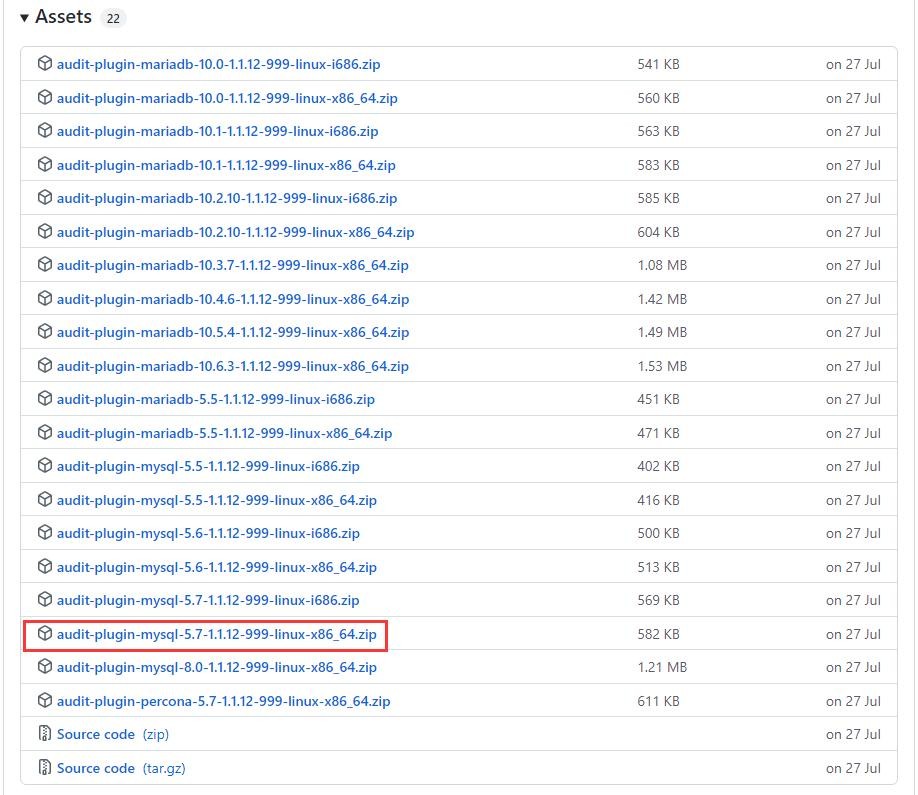This screenshot has width=918, height=795.
Task: Download audit-plugin-mariadb-10.5.4 x86_64 zip
Action: click(233, 333)
